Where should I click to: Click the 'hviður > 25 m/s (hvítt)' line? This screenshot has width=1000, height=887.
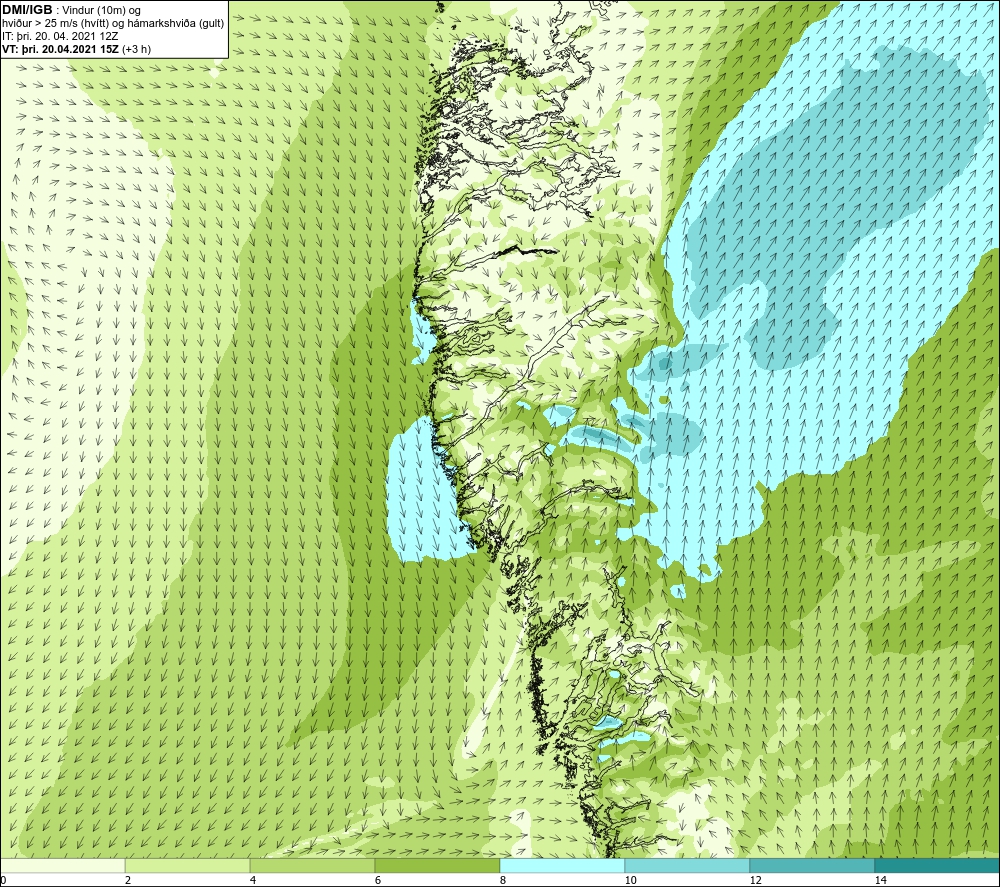tap(113, 24)
